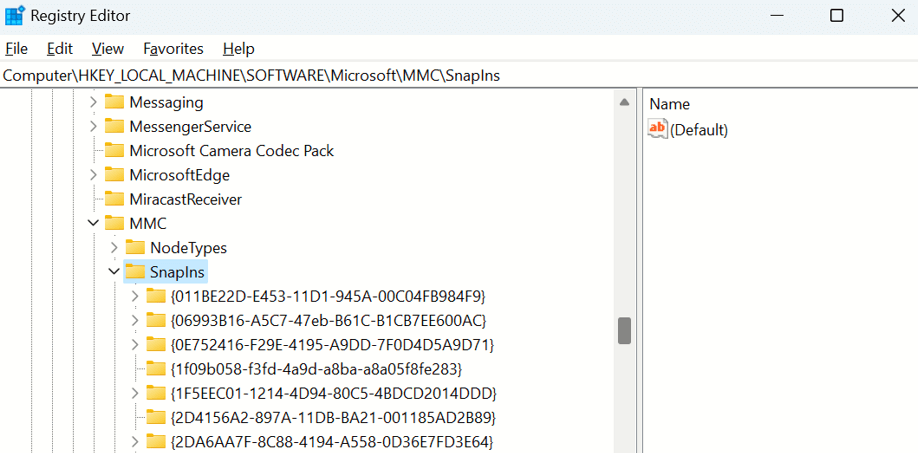Click the open SnapIns folder icon
The height and width of the screenshot is (453, 918).
tap(135, 272)
